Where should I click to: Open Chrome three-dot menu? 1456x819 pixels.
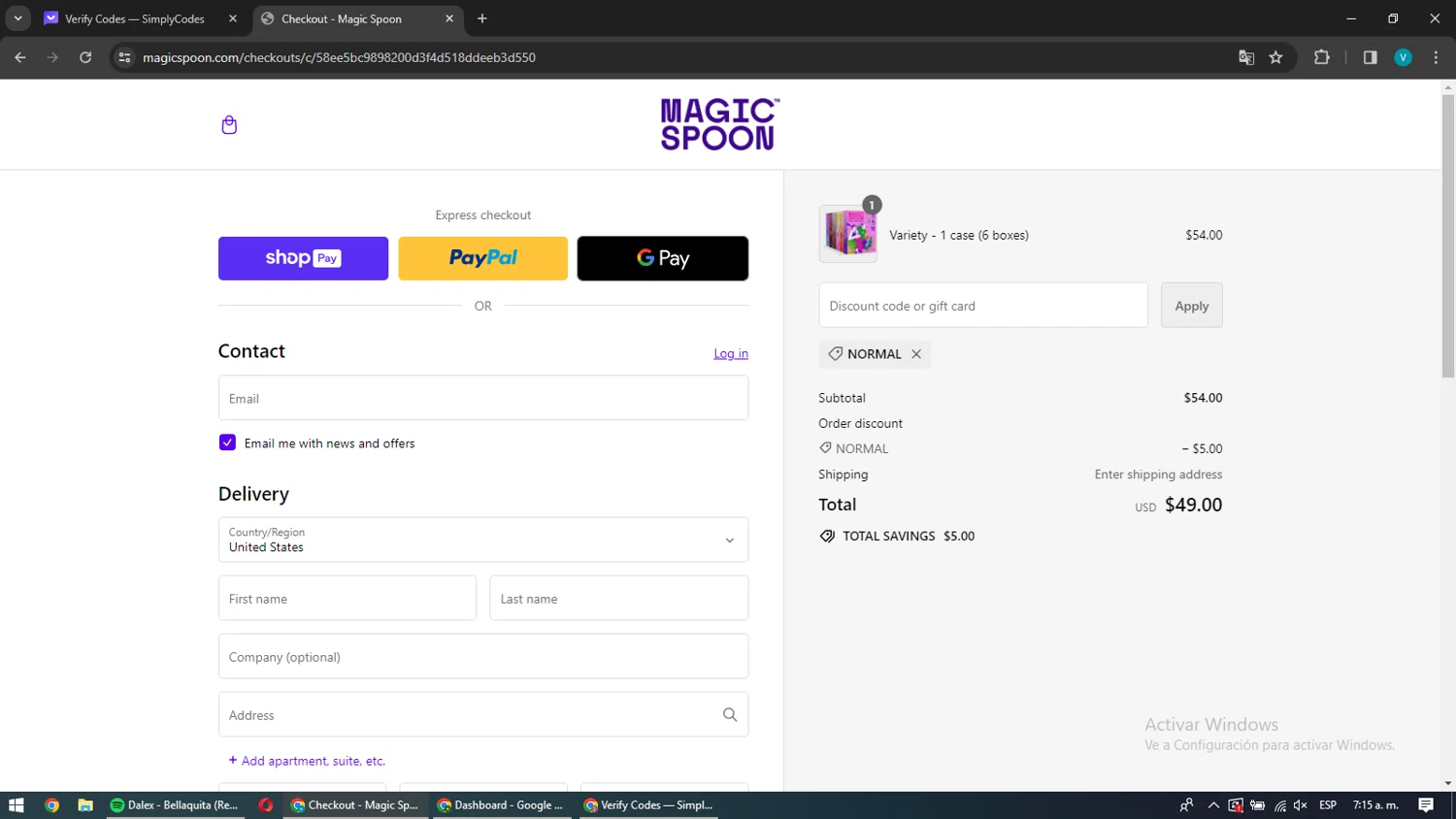(x=1436, y=57)
